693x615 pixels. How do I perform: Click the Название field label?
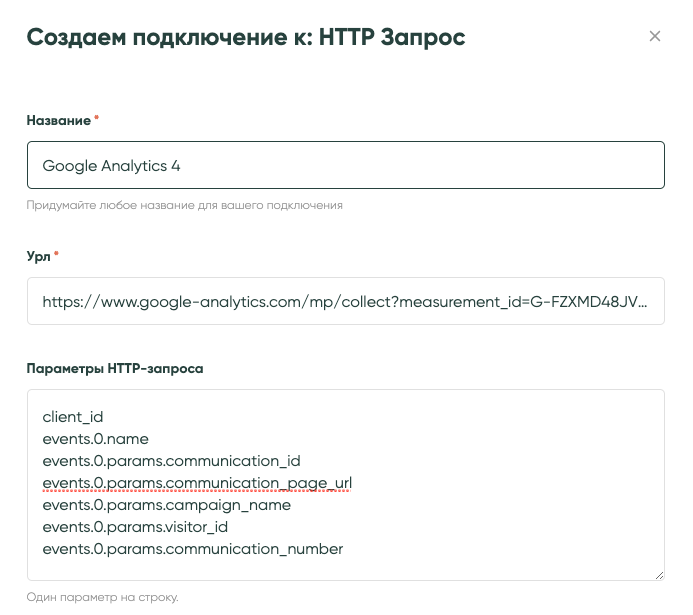pos(58,120)
